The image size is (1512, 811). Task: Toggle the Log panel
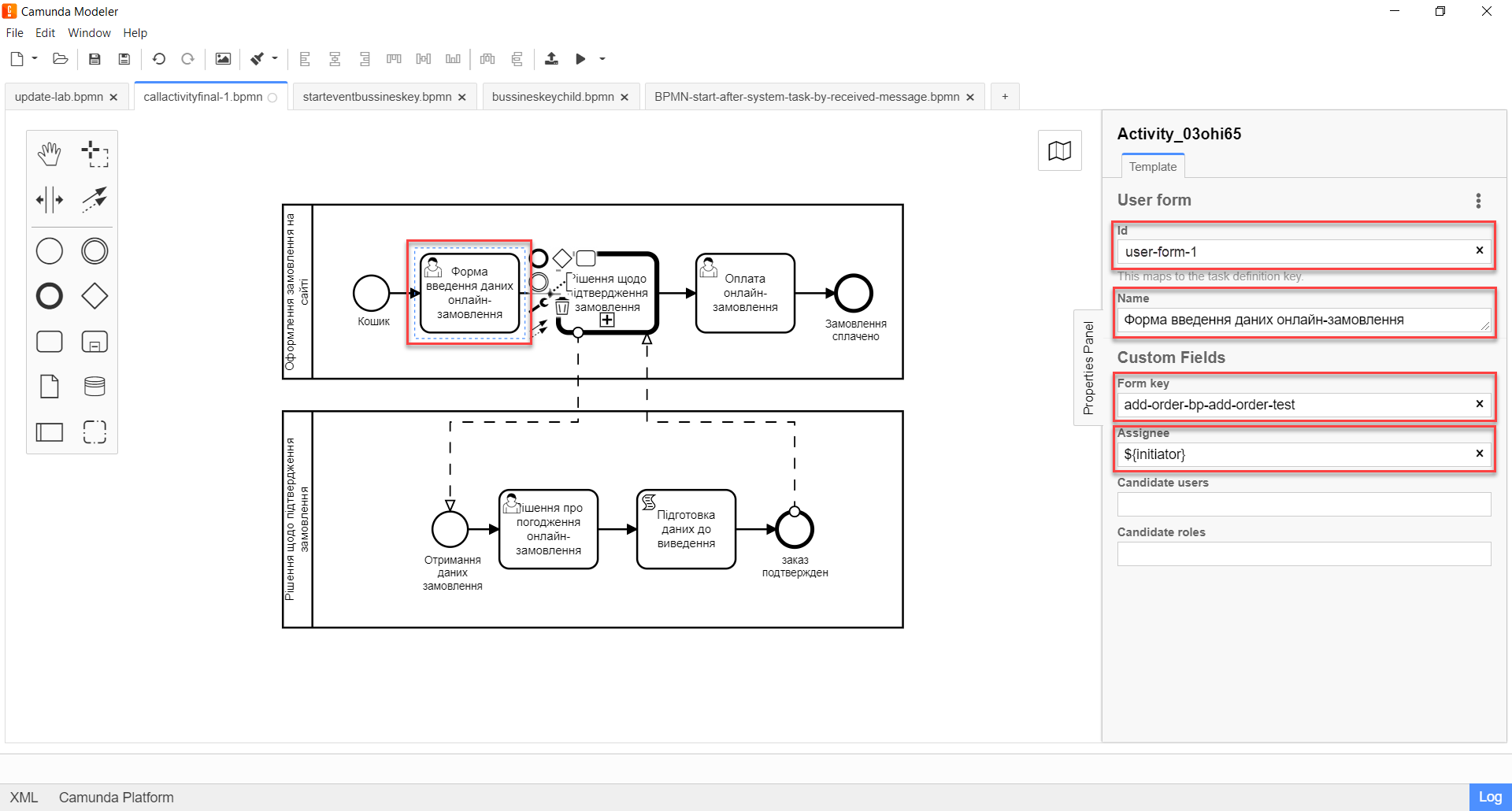[x=1490, y=797]
